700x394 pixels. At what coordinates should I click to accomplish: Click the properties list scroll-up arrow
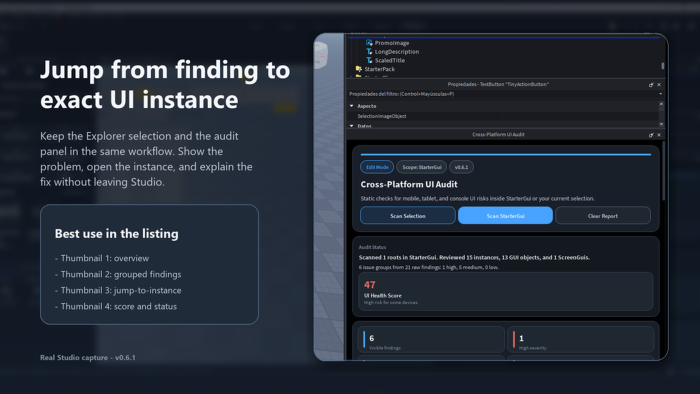(x=661, y=104)
